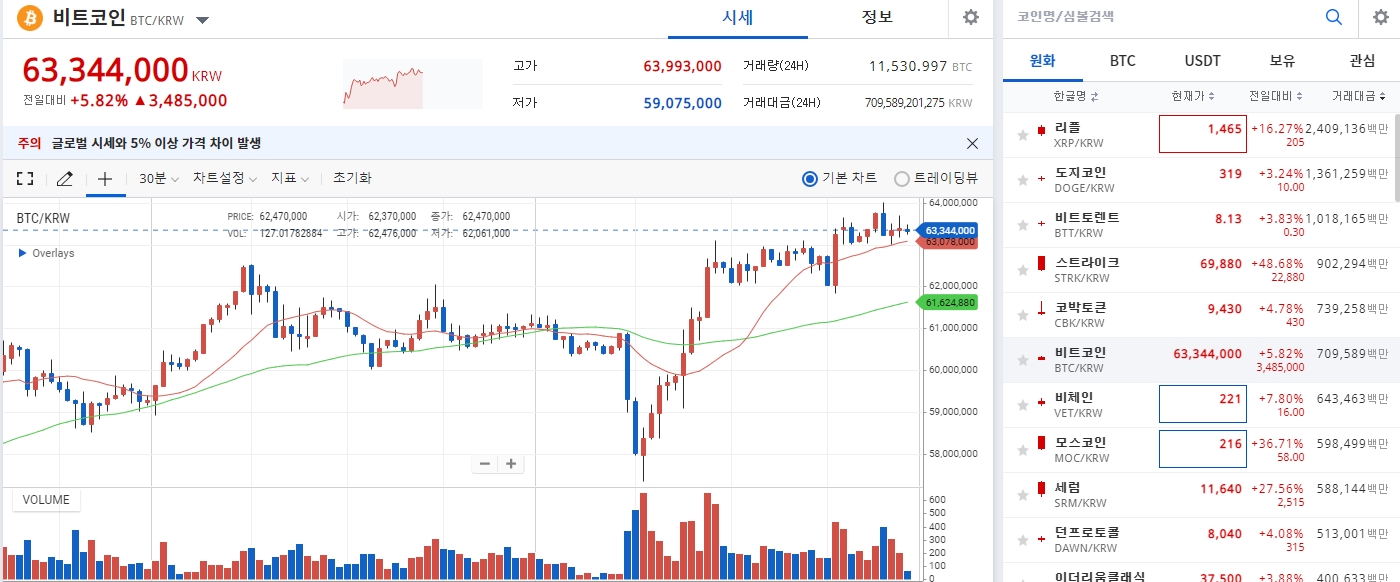Favorite star for 코박토큰 CBK/KRW
Viewport: 1400px width, 582px height.
coord(1022,314)
